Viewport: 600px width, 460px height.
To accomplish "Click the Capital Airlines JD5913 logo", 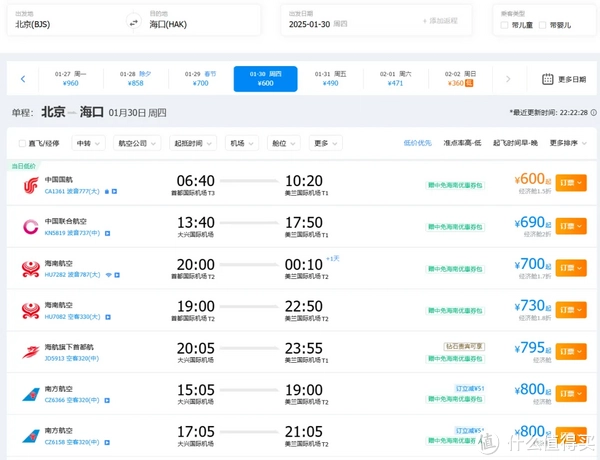I will (x=31, y=351).
